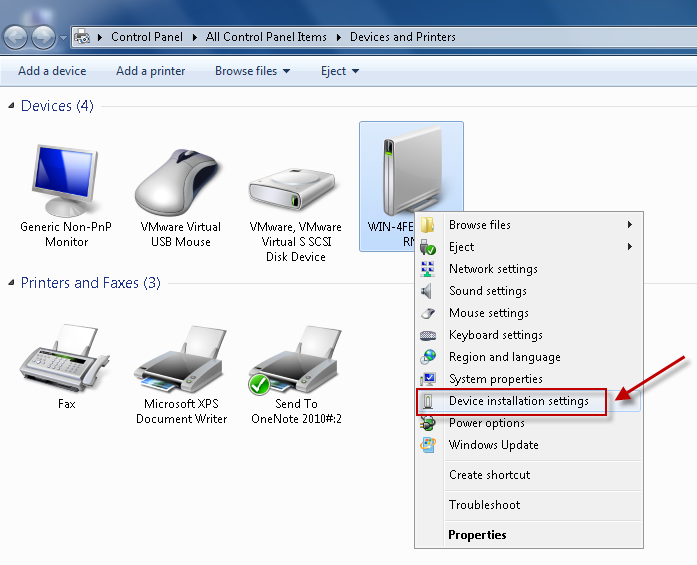Click the Printers and Faxes (3) heading
This screenshot has width=697, height=565.
(x=91, y=283)
